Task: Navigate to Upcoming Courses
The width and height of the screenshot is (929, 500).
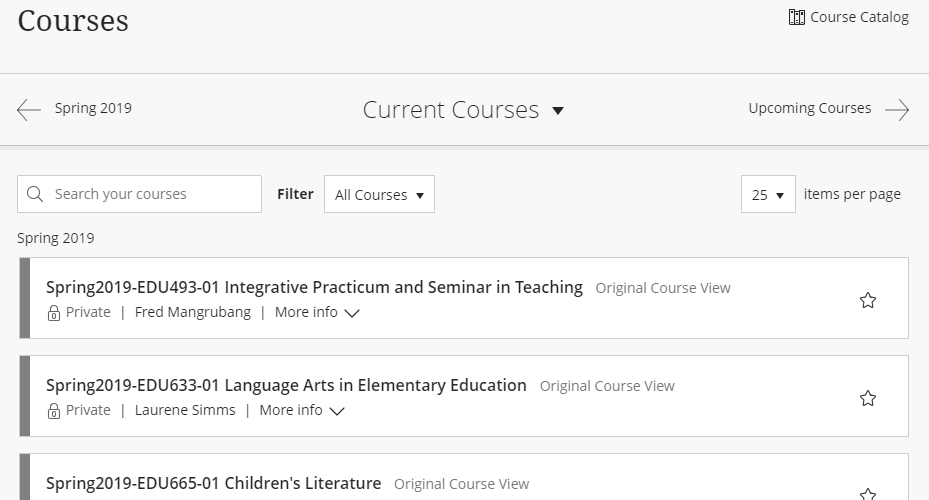Action: click(809, 108)
